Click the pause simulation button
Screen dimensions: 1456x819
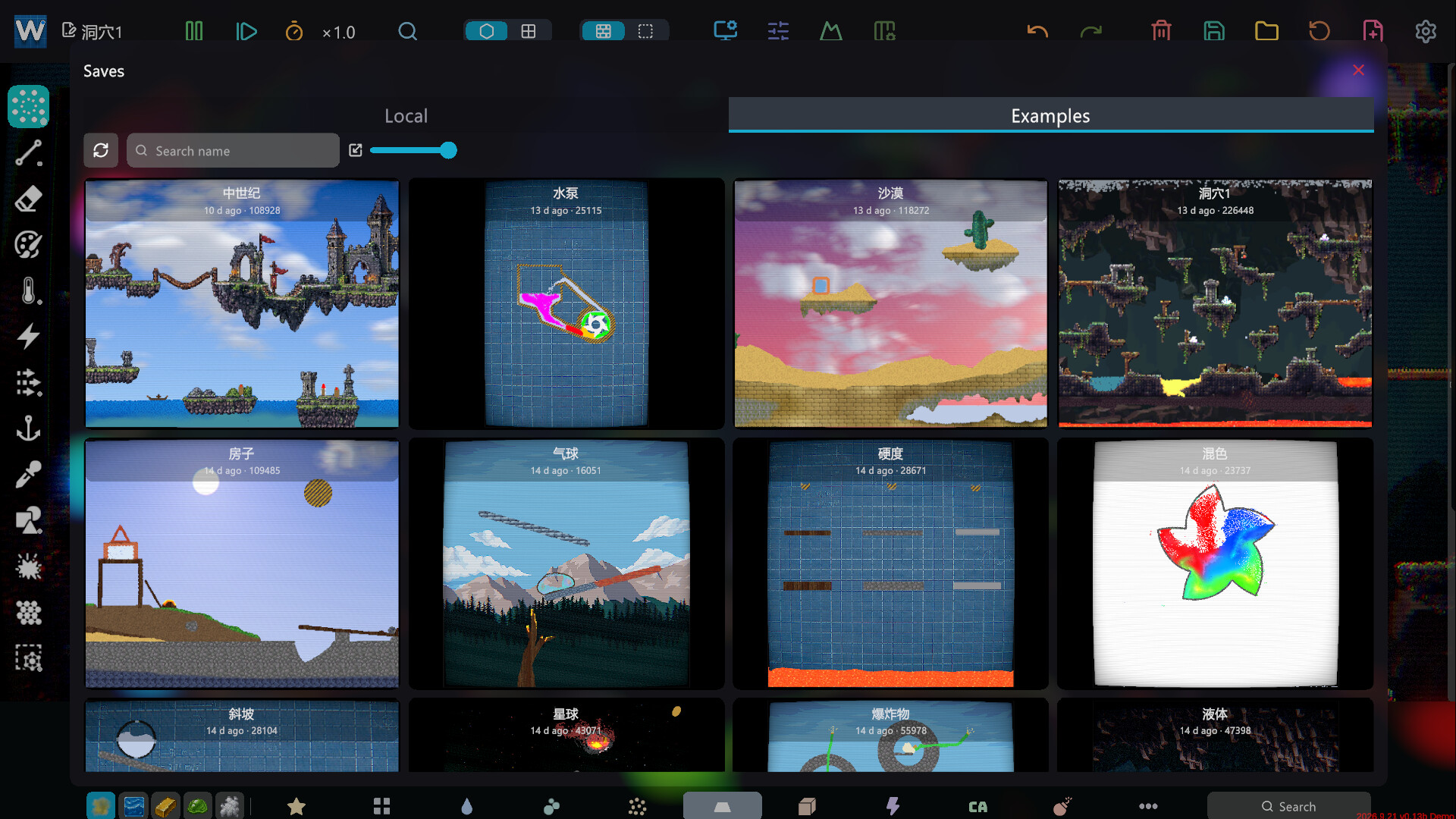pyautogui.click(x=194, y=31)
